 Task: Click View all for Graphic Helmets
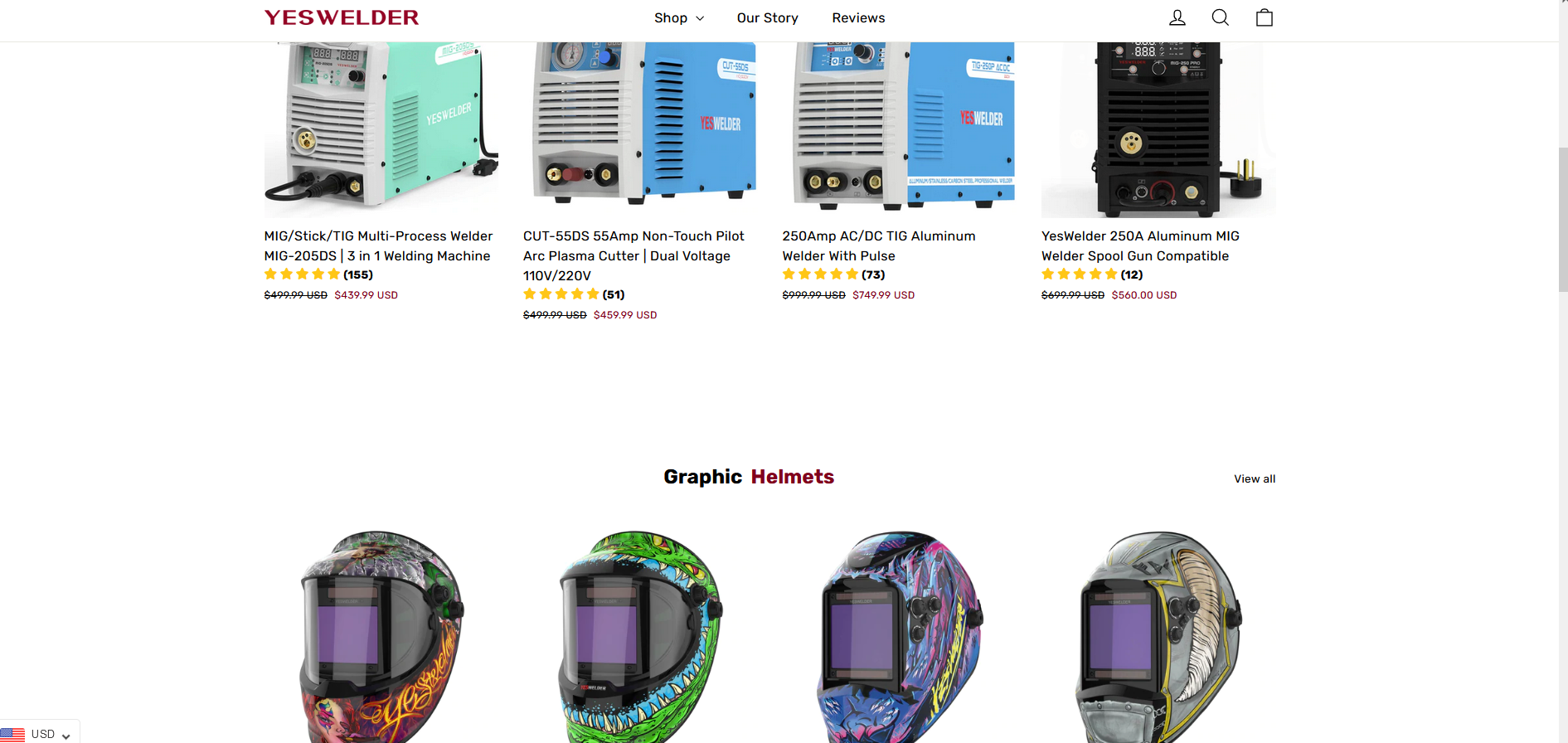[1255, 478]
